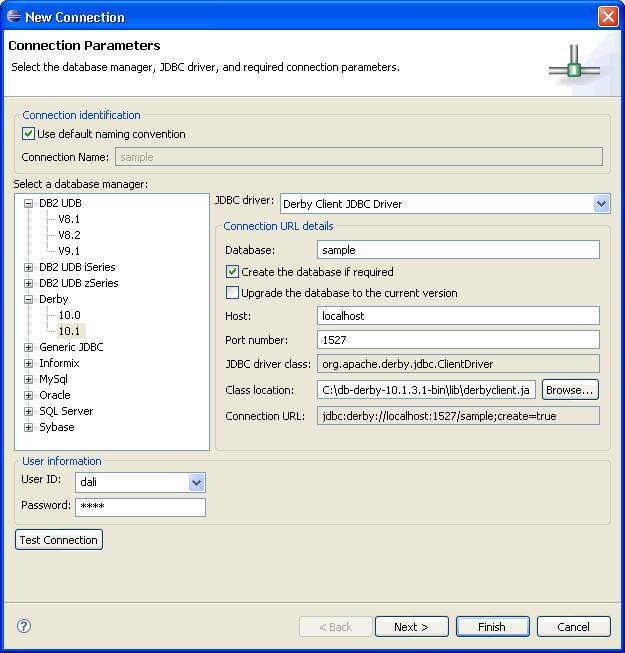Select DB2 UDB version V9.1
The image size is (625, 653).
point(69,251)
